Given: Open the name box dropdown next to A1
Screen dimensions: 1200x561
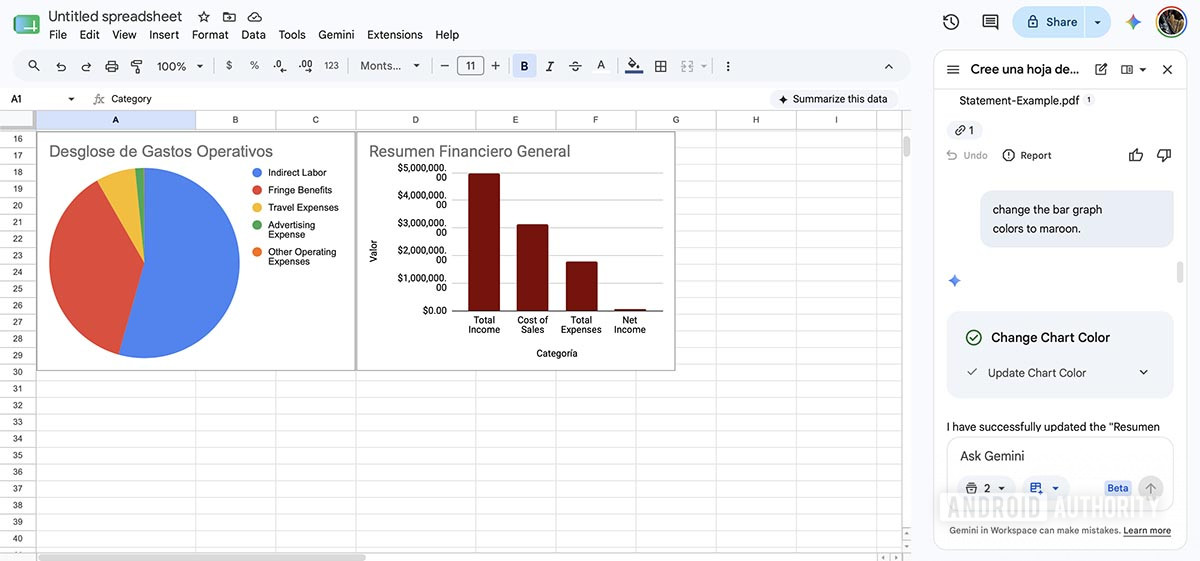Looking at the screenshot, I should 71,99.
